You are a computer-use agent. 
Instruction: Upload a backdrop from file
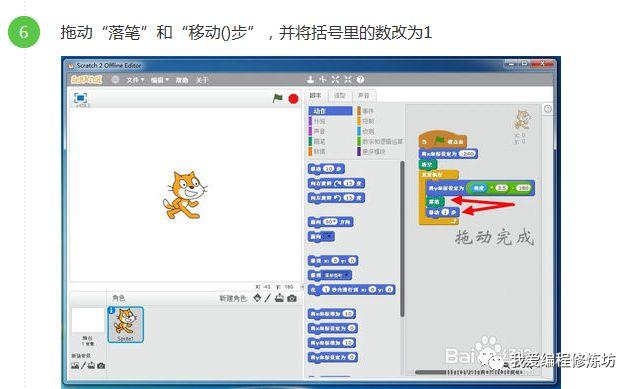(x=92, y=365)
